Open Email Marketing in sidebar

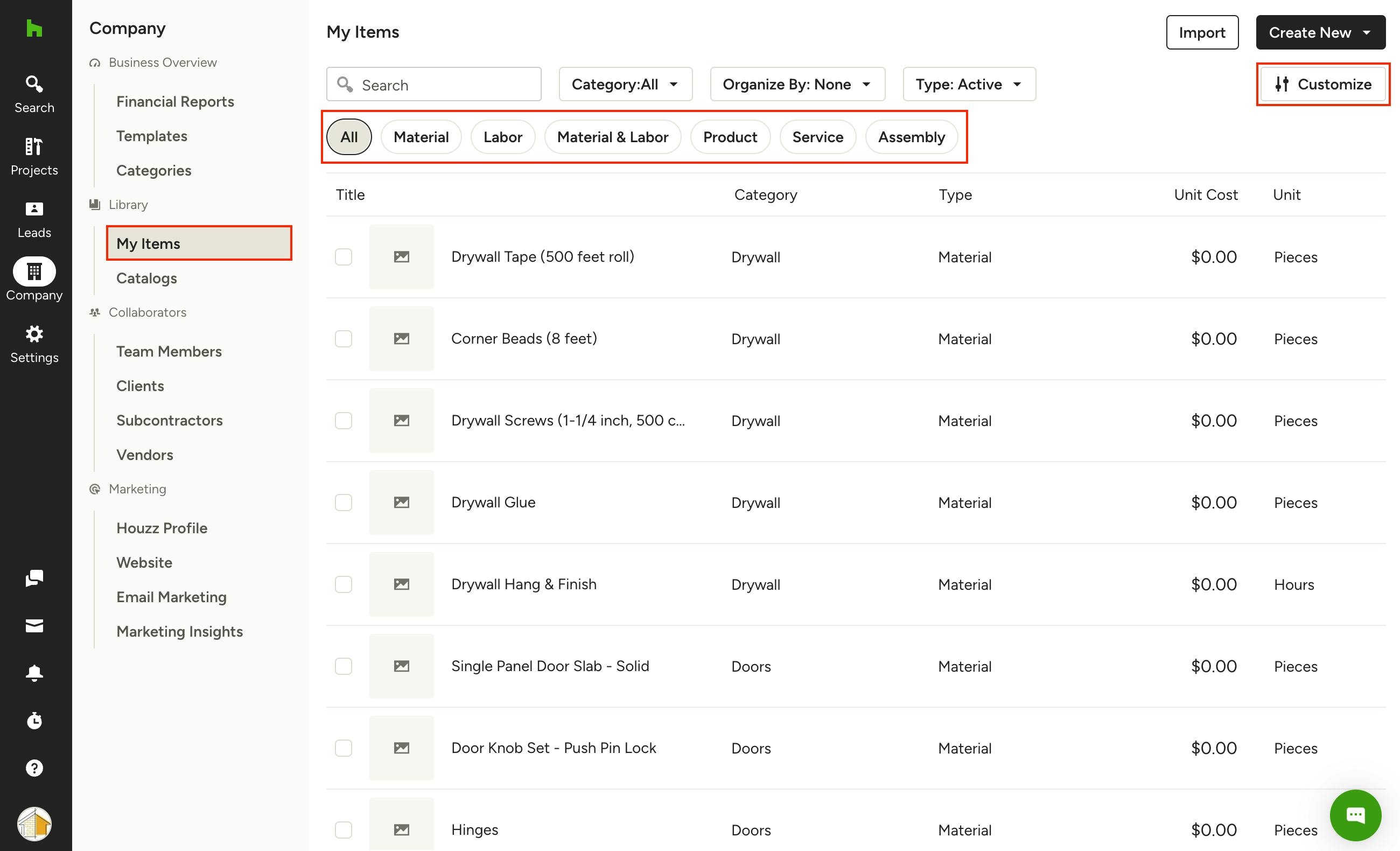171,597
